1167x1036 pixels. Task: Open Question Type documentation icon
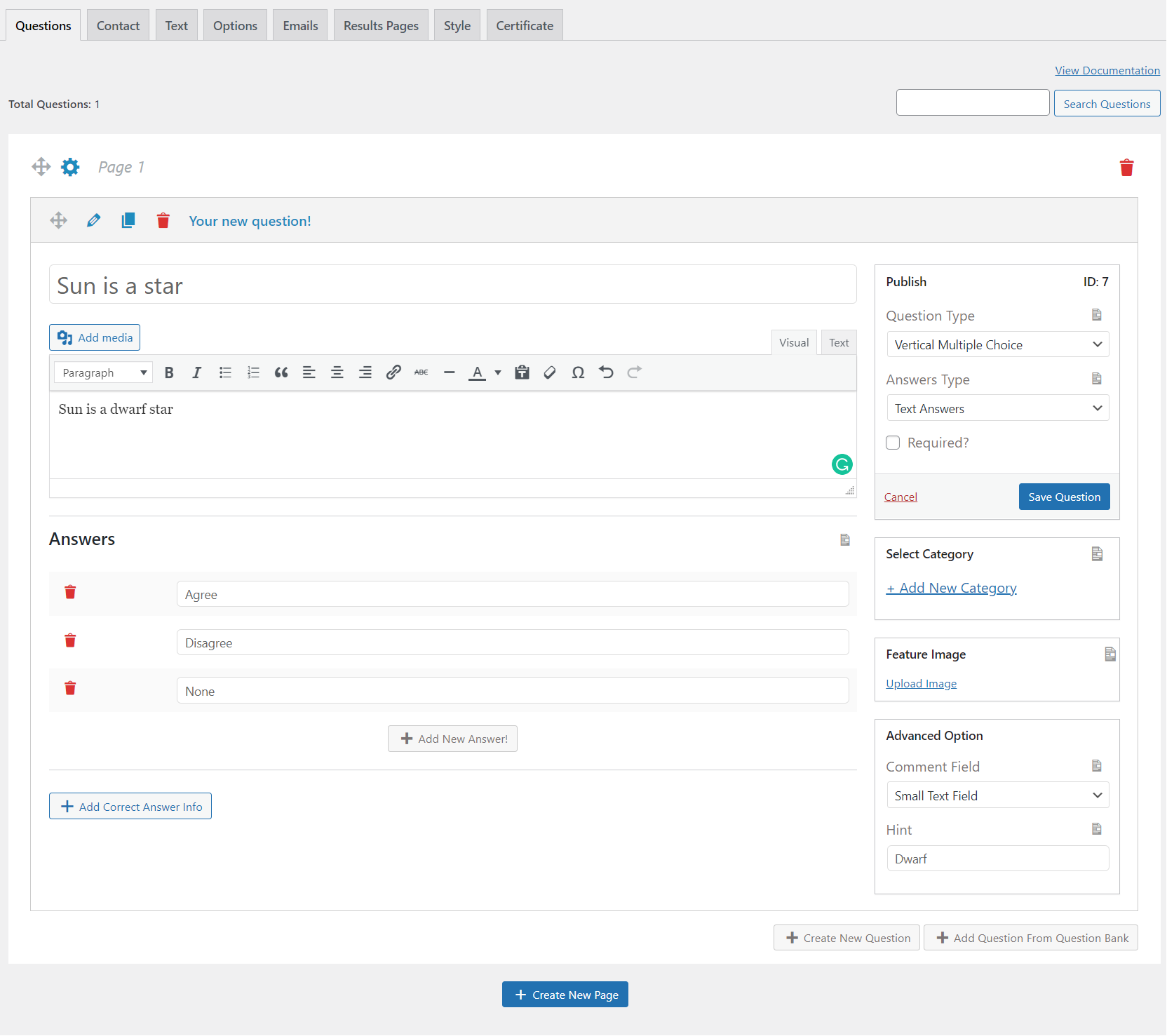coord(1097,315)
